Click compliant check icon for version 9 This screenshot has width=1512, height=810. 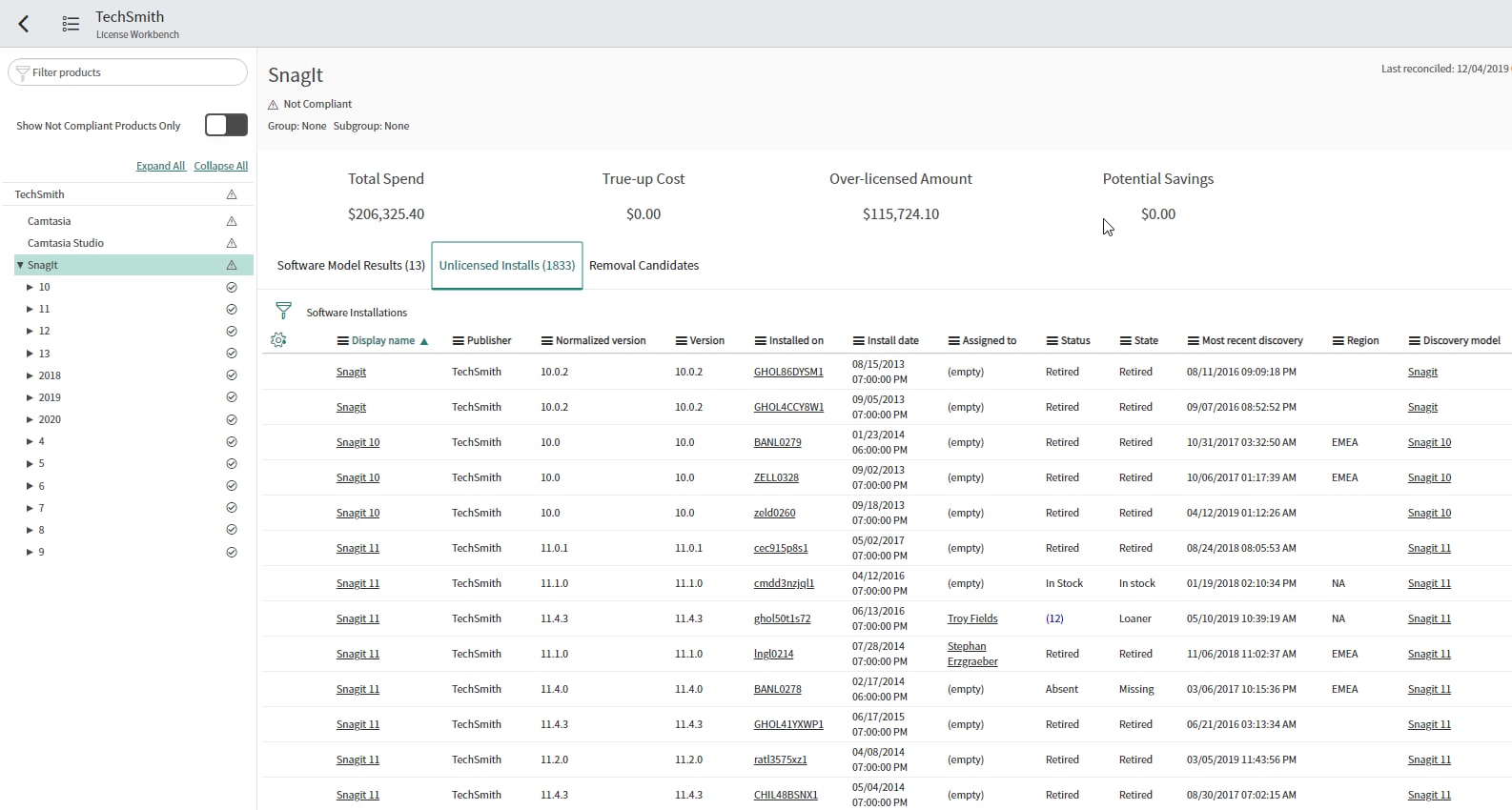[x=231, y=552]
